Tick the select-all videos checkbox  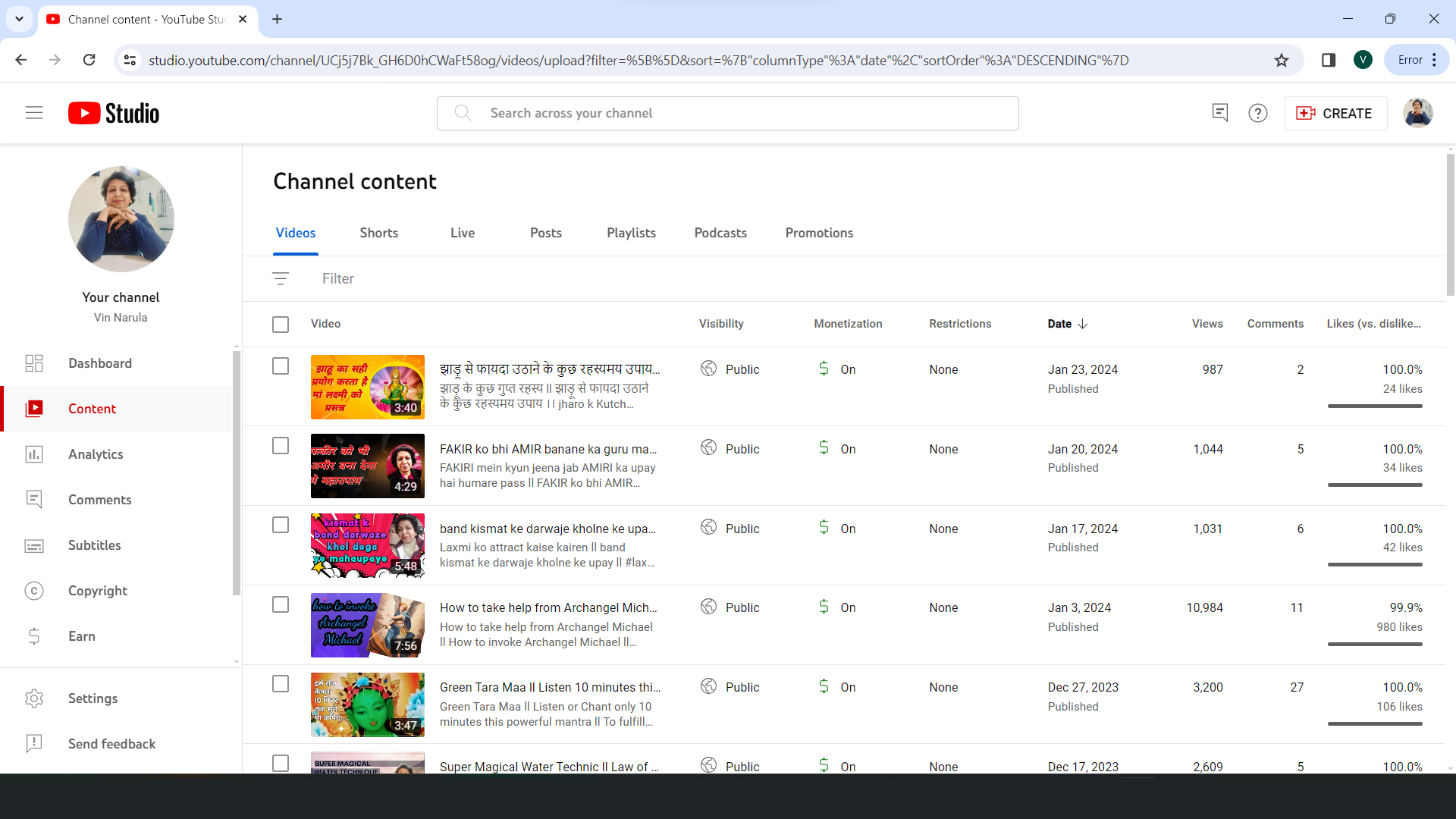[x=281, y=324]
